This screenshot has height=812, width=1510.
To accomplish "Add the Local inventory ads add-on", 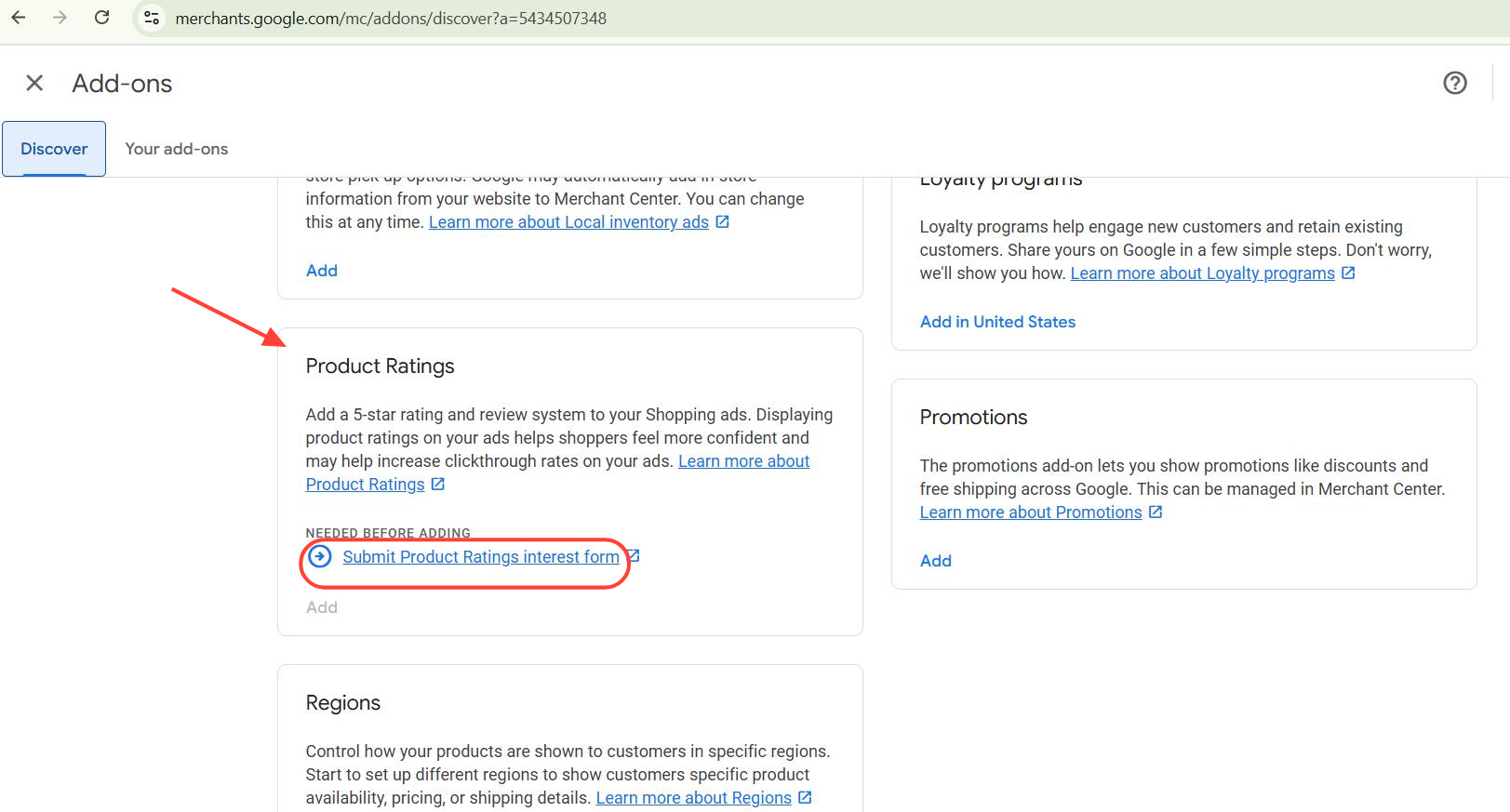I will point(322,271).
